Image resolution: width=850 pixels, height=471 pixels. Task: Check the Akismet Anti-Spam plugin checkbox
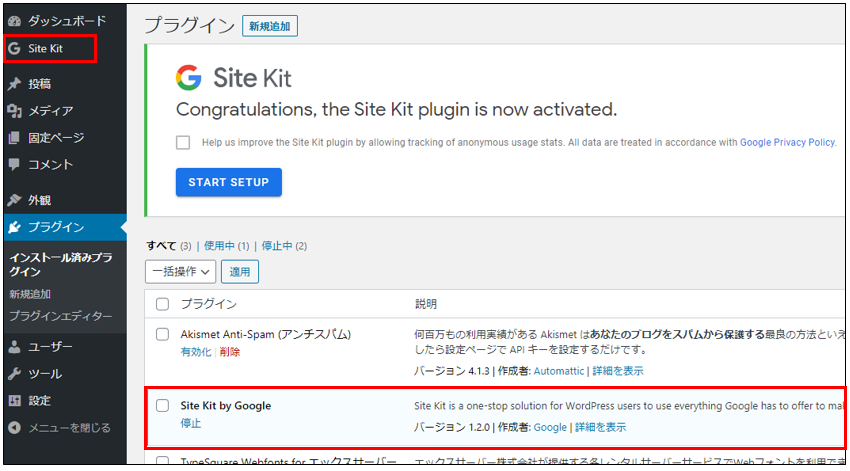click(163, 334)
